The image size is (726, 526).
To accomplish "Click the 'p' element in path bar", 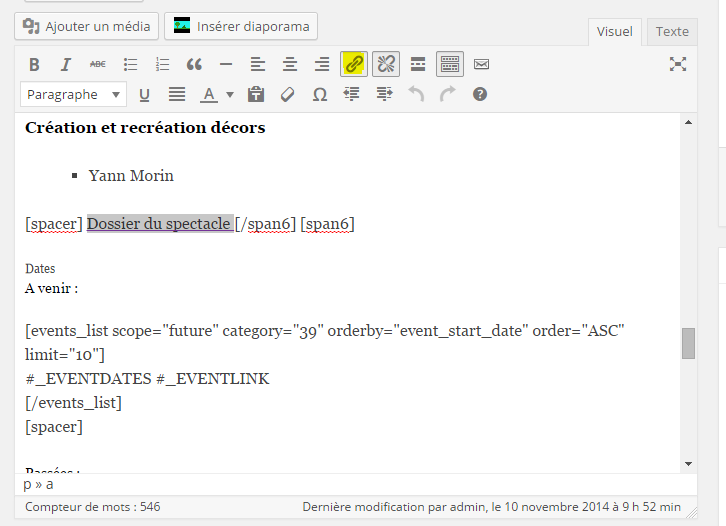I will 27,485.
